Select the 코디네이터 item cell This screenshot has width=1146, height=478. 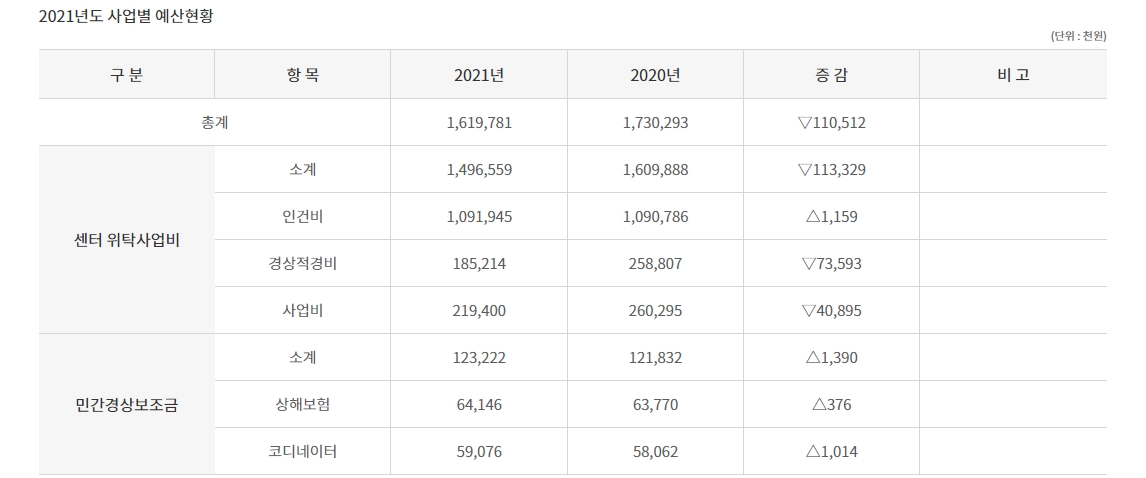pyautogui.click(x=302, y=452)
